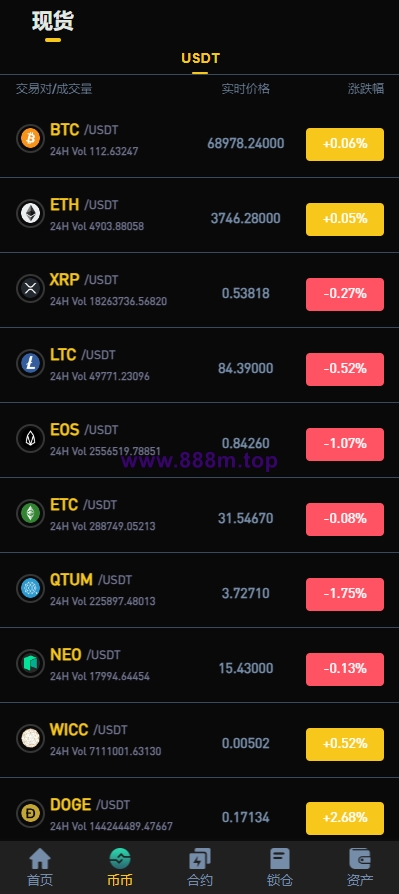Tap the Ethereum coin icon
399x894 pixels.
[x=30, y=213]
